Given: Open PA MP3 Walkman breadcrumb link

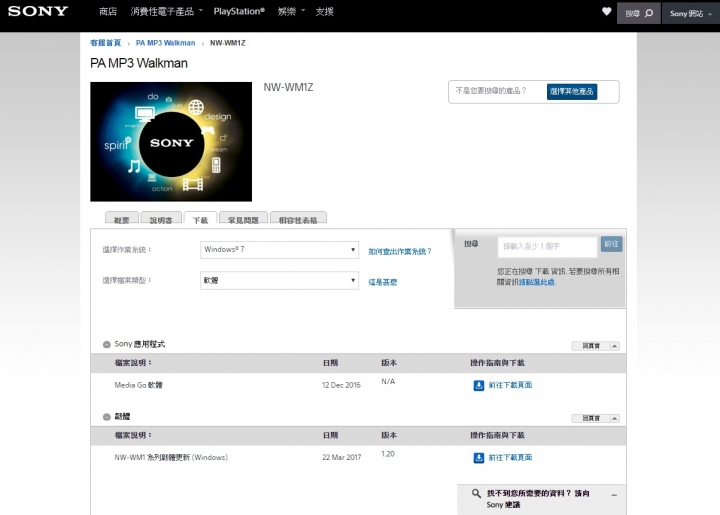Looking at the screenshot, I should click(165, 43).
